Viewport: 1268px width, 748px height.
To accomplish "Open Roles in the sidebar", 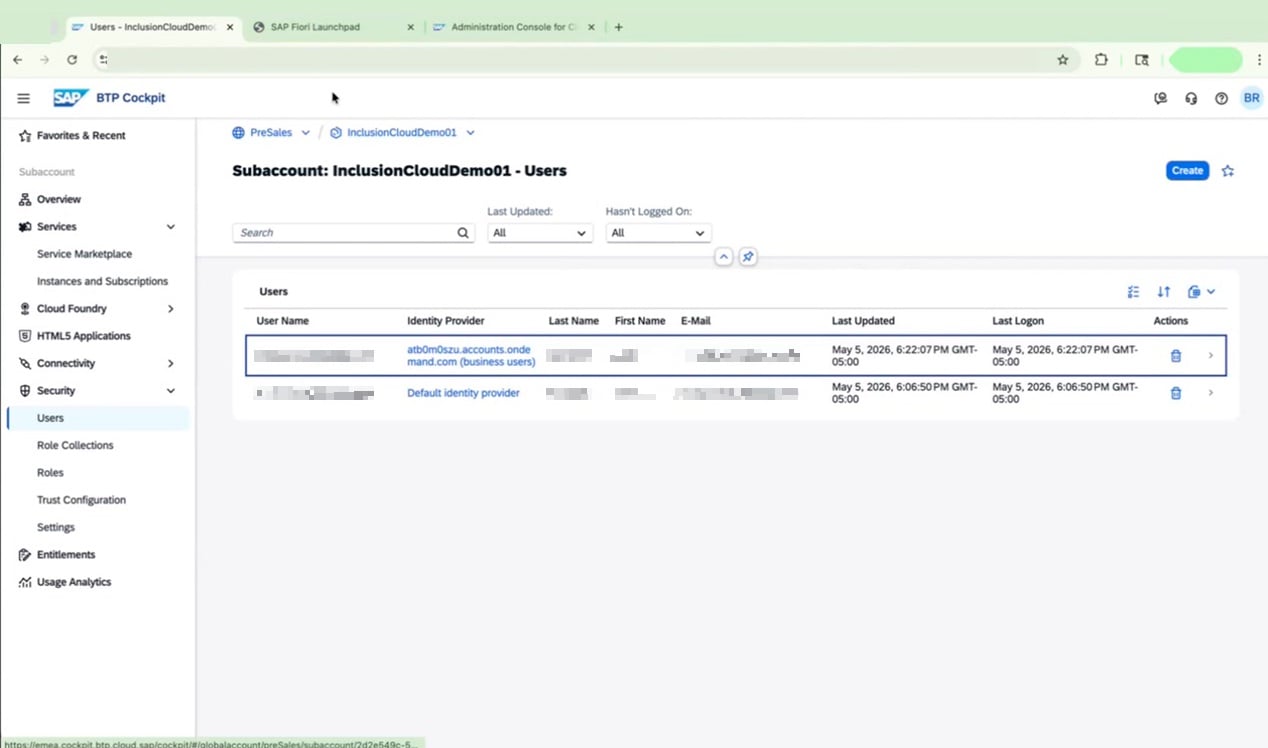I will coord(50,473).
